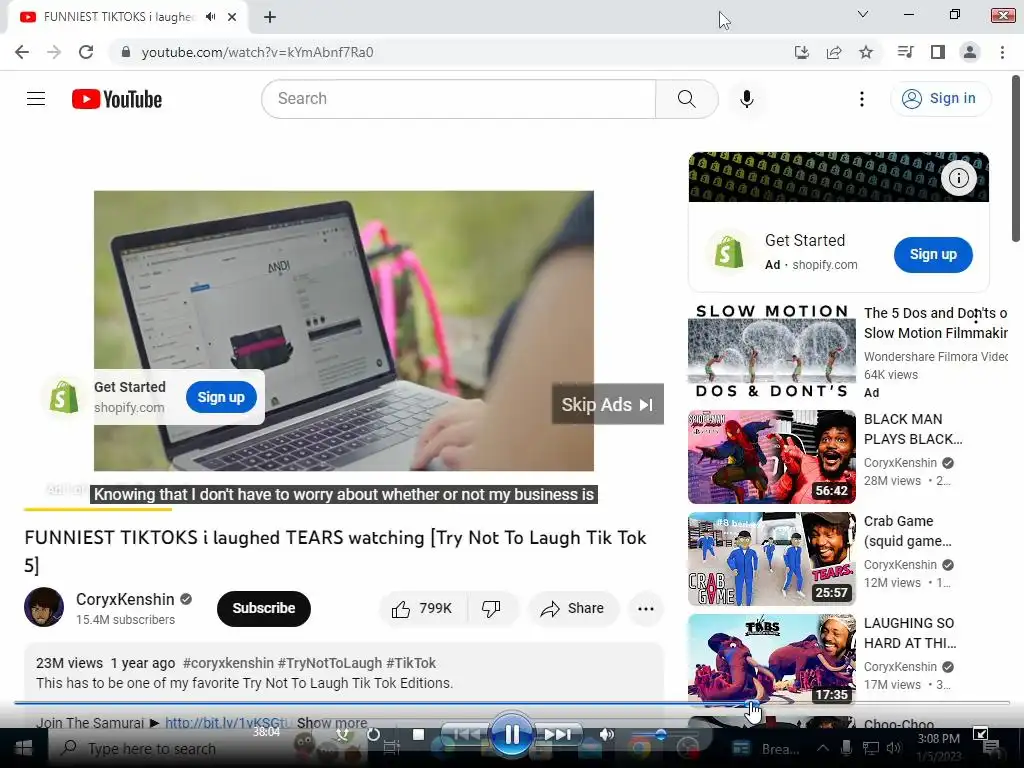The height and width of the screenshot is (768, 1024).
Task: Go back with browser back arrow
Action: pyautogui.click(x=22, y=52)
